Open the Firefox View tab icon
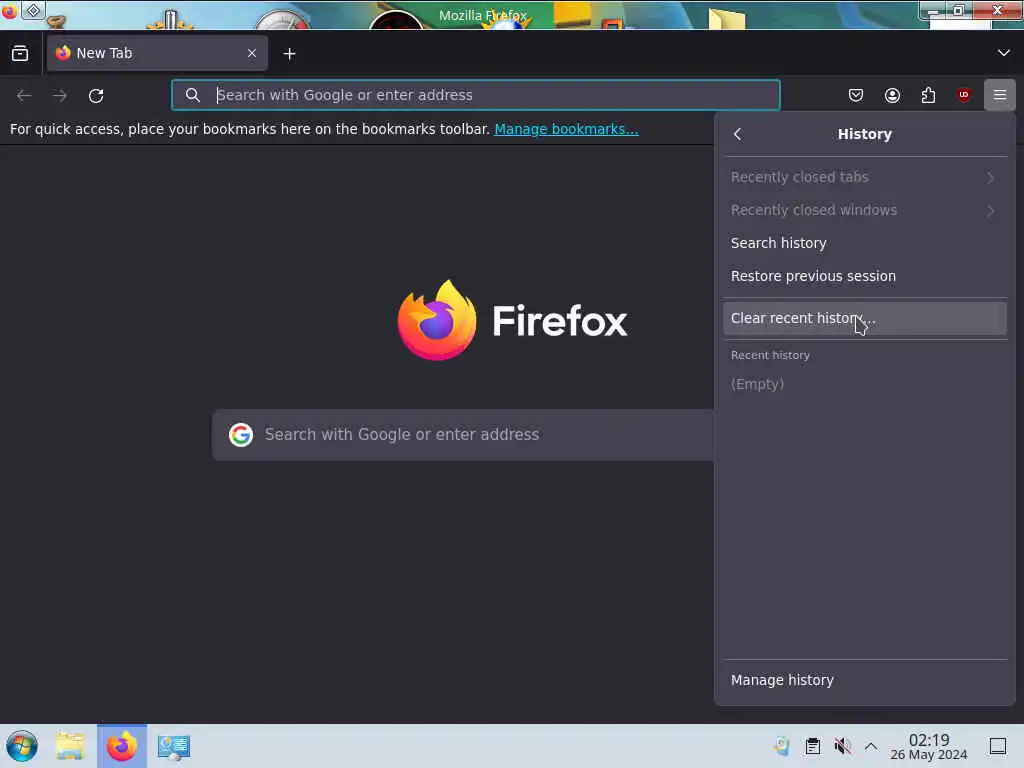1024x768 pixels. (x=20, y=54)
